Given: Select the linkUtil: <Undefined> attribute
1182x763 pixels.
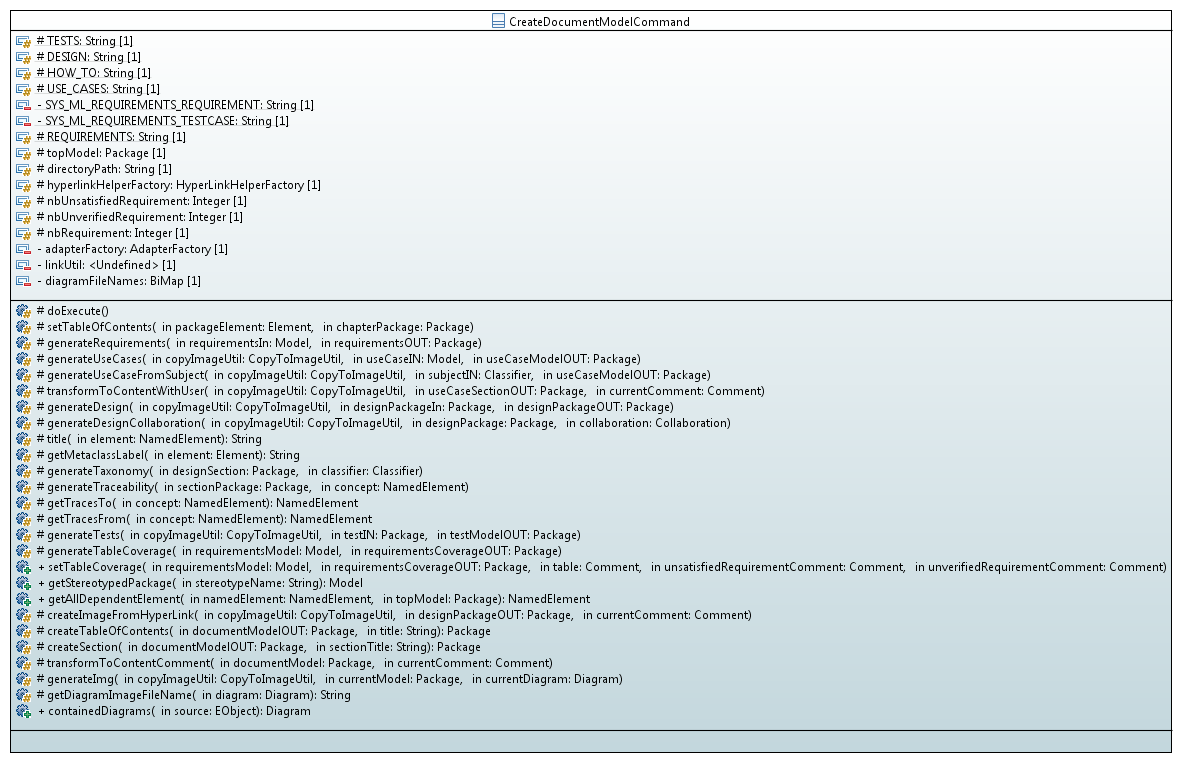Looking at the screenshot, I should pyautogui.click(x=106, y=265).
